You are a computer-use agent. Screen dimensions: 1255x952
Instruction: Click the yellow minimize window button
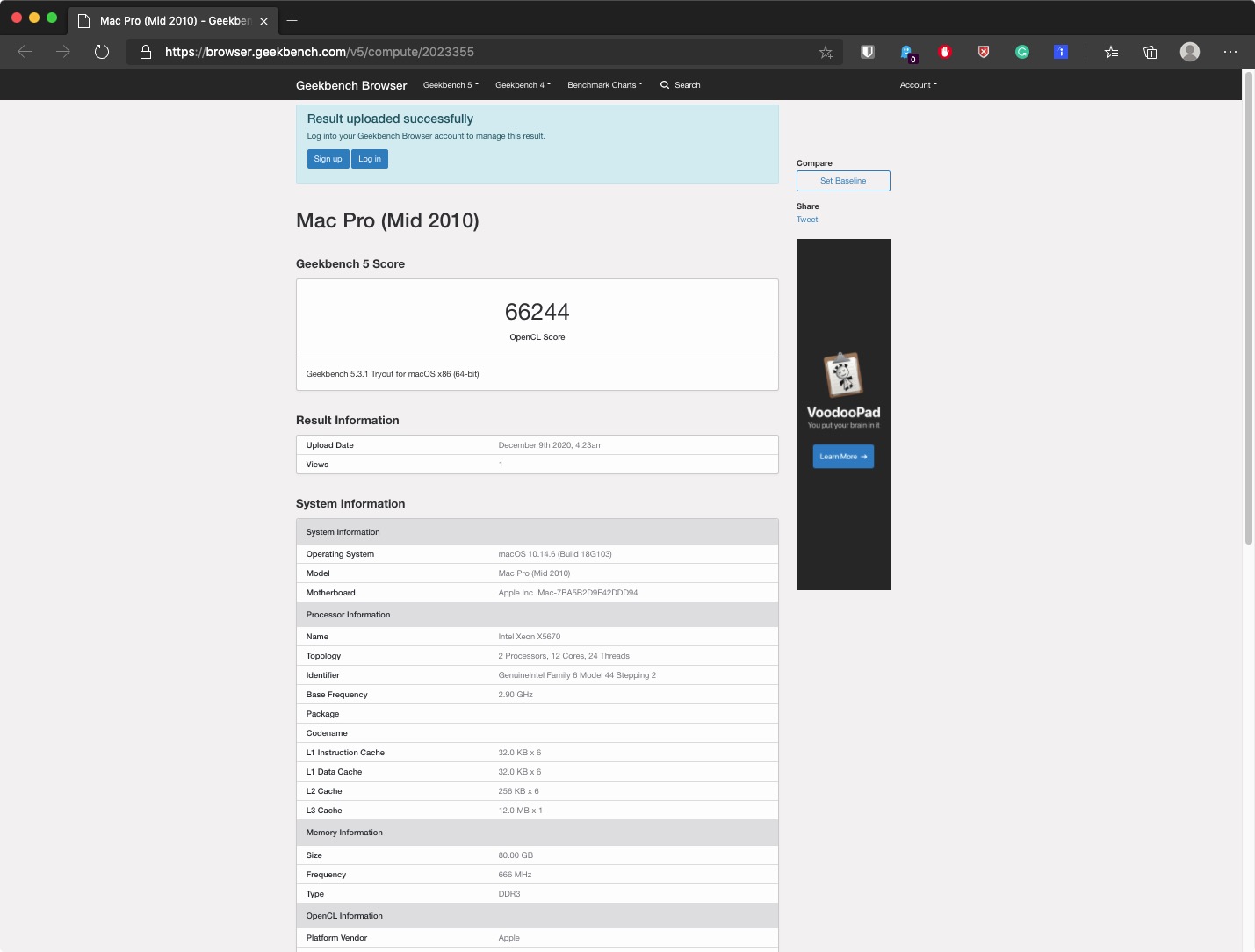[34, 18]
